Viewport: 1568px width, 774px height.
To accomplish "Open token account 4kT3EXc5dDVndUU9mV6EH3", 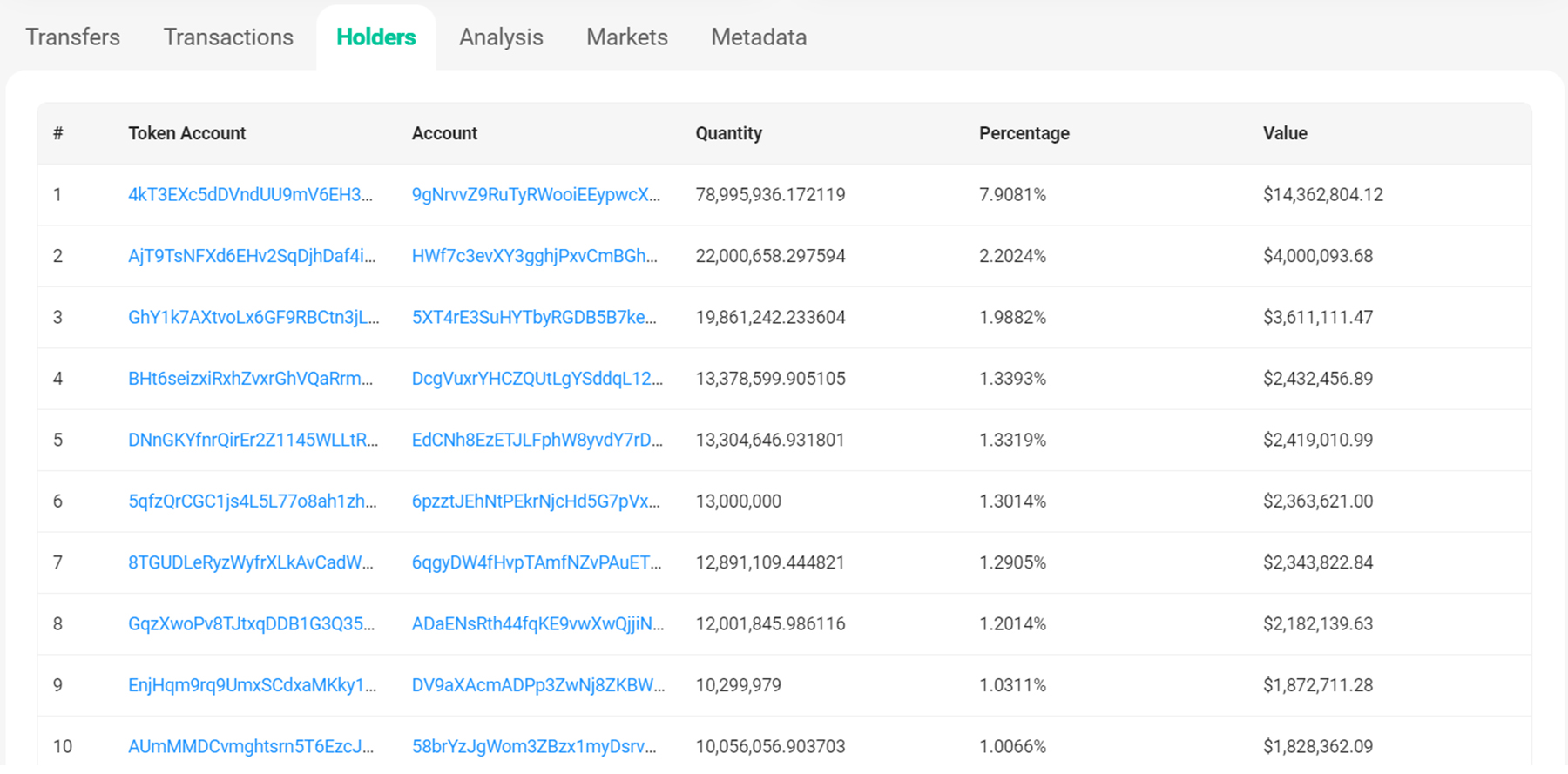I will point(250,195).
